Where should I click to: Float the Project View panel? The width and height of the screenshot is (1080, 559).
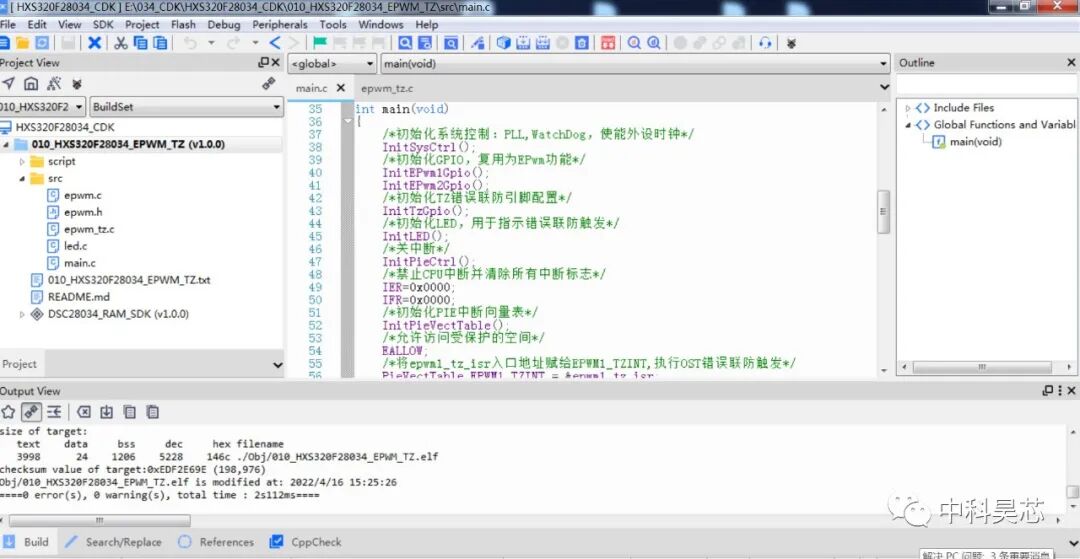[264, 63]
